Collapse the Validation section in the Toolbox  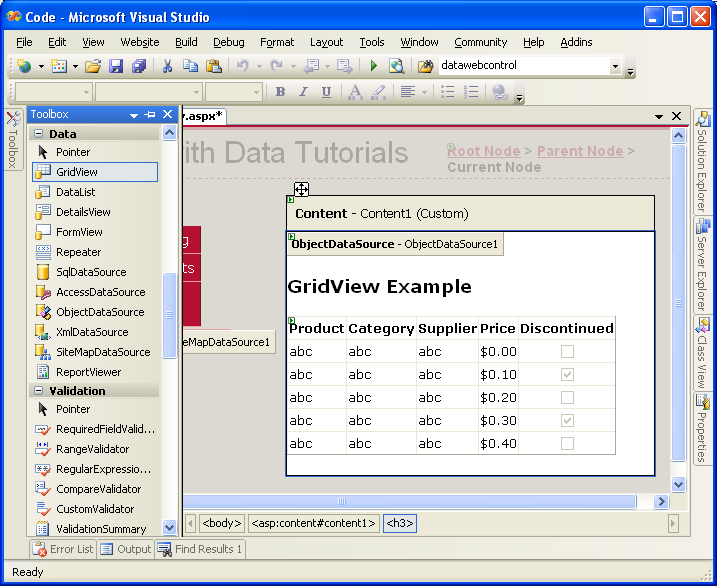coord(39,391)
